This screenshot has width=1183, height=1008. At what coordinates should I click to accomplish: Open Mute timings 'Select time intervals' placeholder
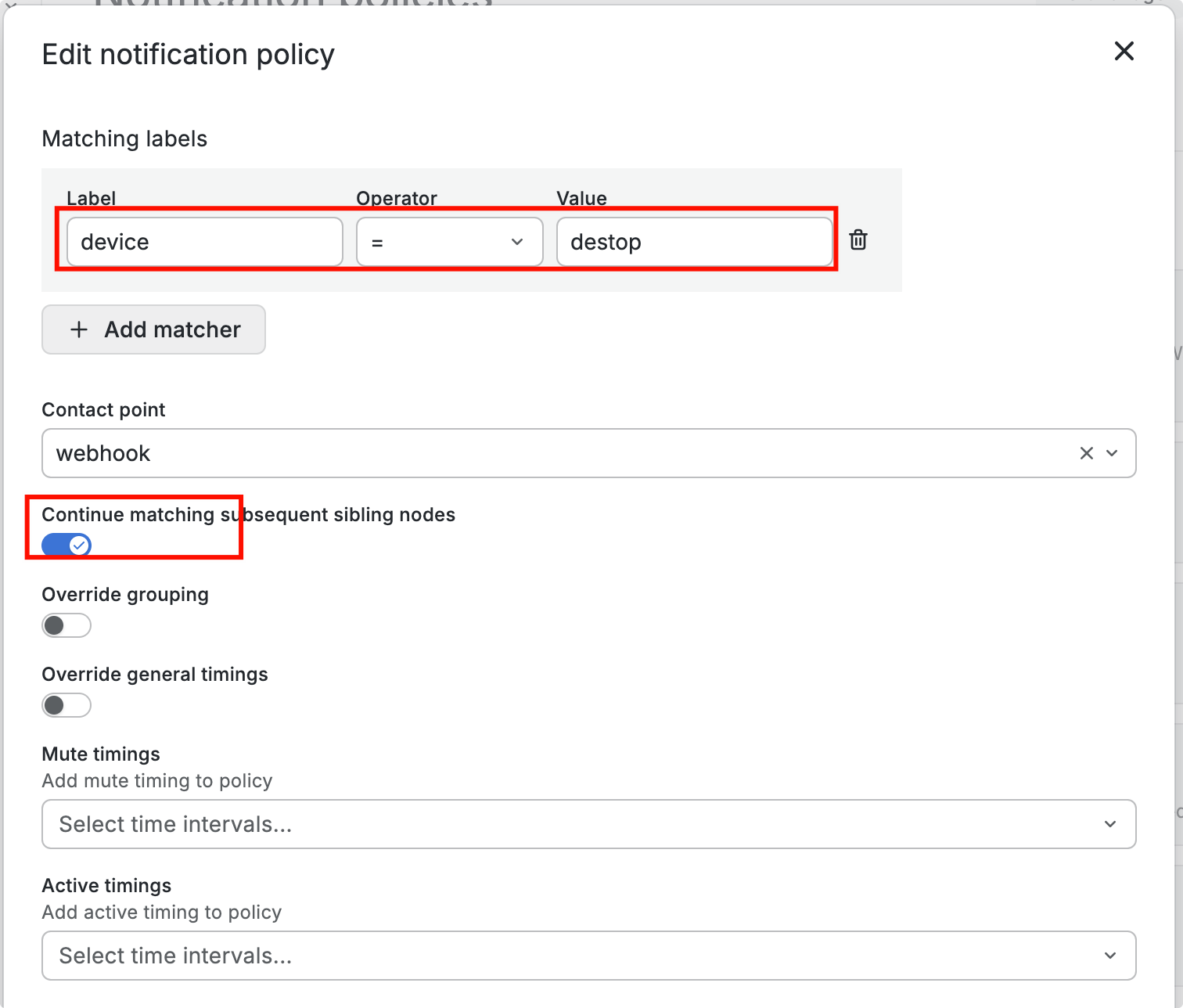(x=175, y=824)
